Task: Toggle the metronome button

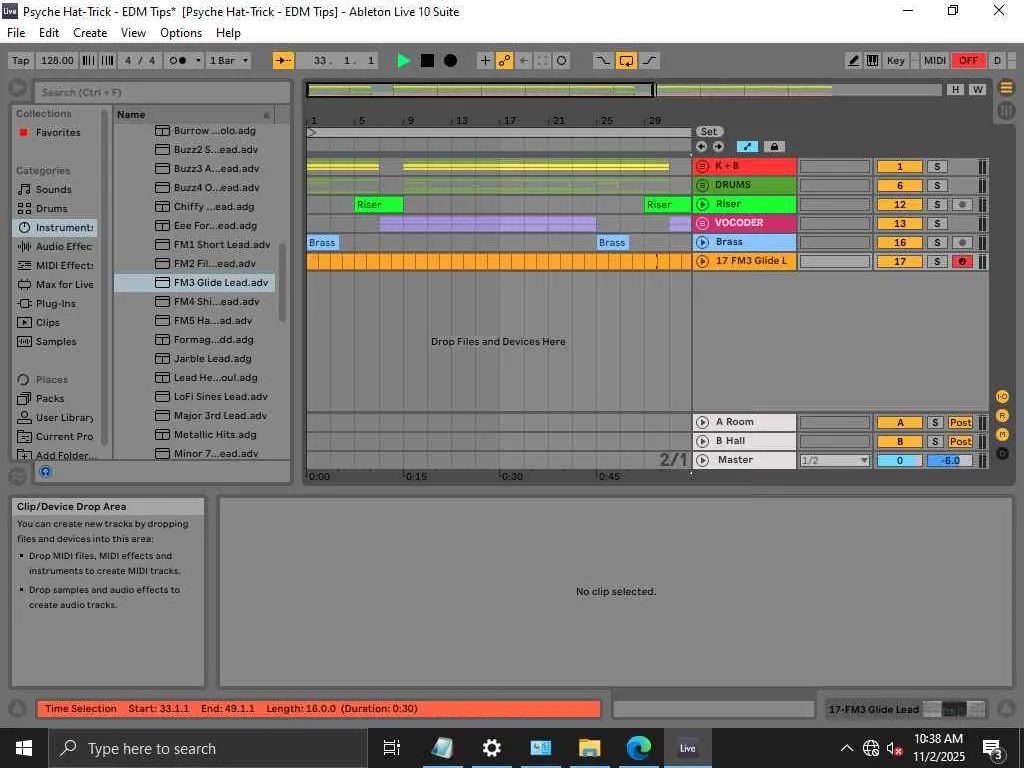Action: pyautogui.click(x=178, y=61)
